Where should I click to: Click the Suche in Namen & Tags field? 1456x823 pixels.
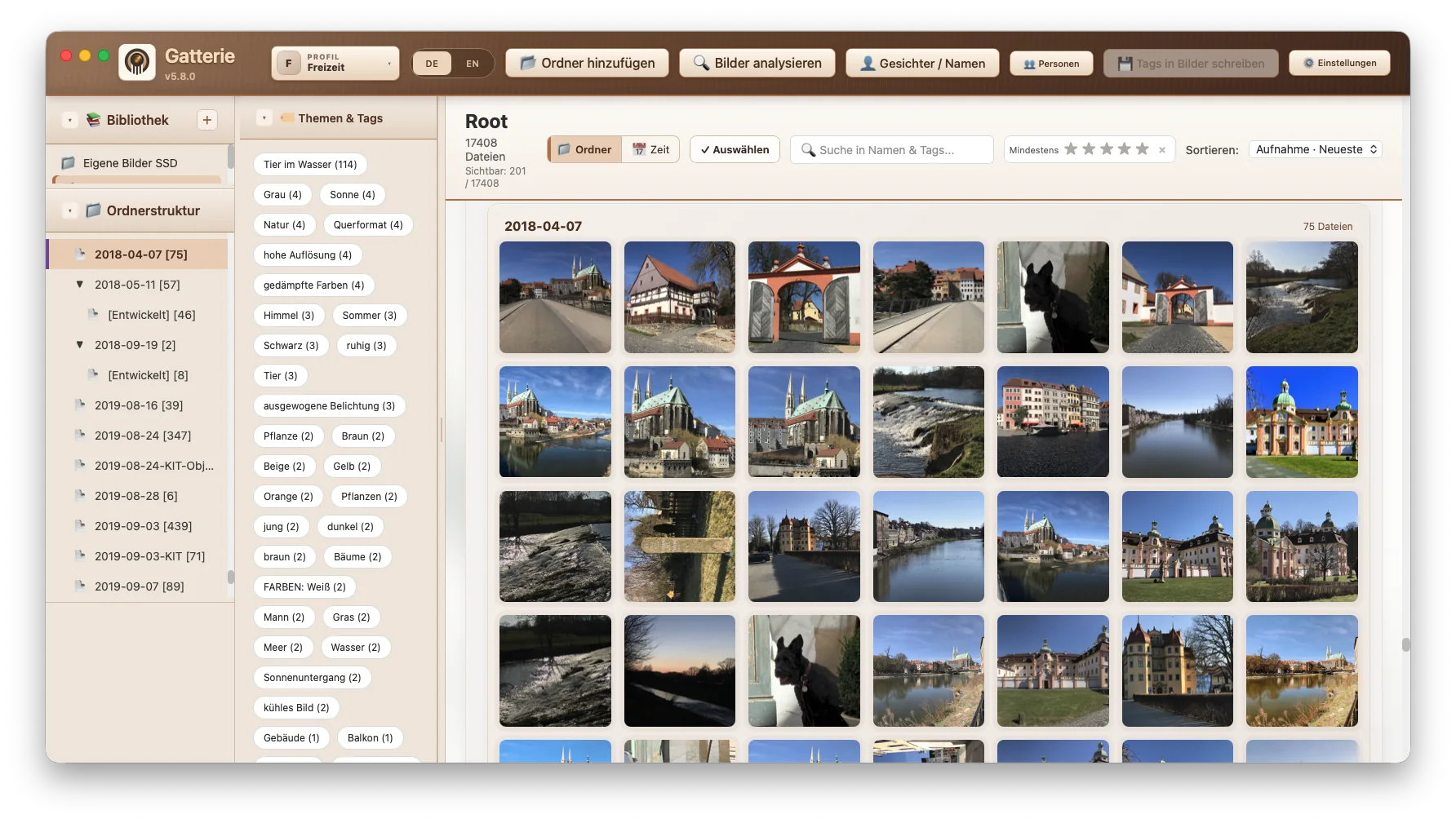point(892,149)
